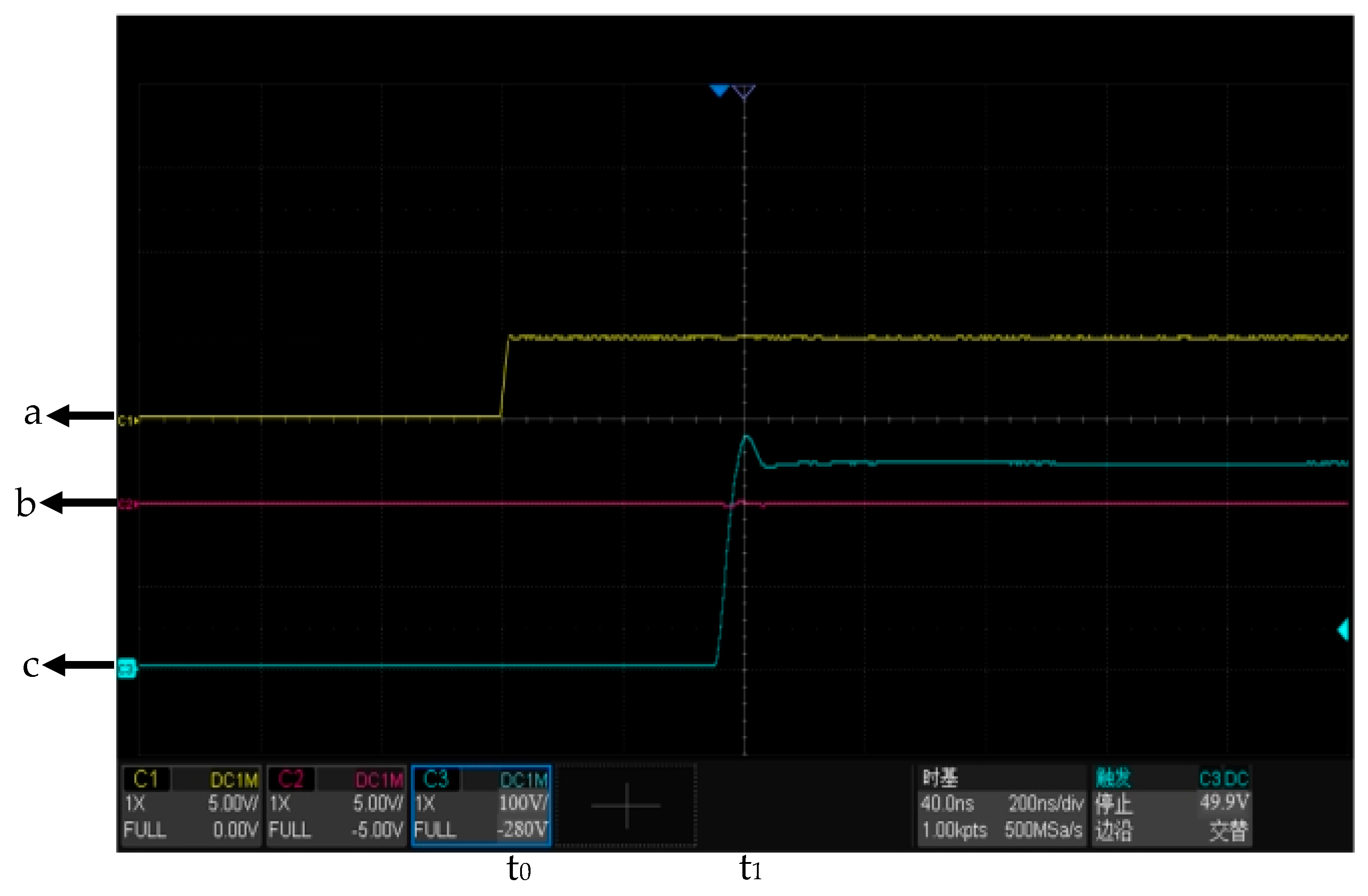1368x896 pixels.
Task: Open the 200ns/div timebase scale setting
Action: click(x=1046, y=803)
